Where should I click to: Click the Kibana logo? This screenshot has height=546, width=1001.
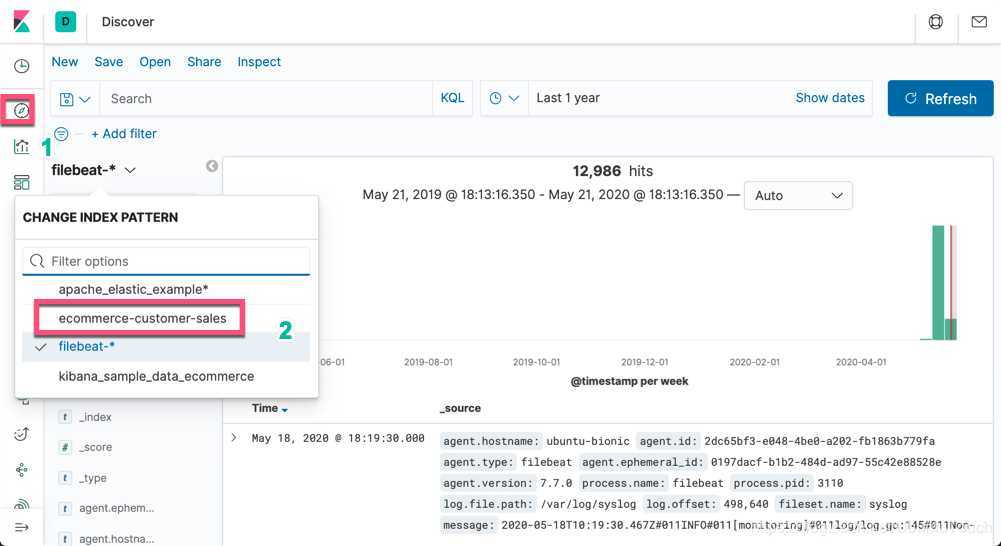21,21
